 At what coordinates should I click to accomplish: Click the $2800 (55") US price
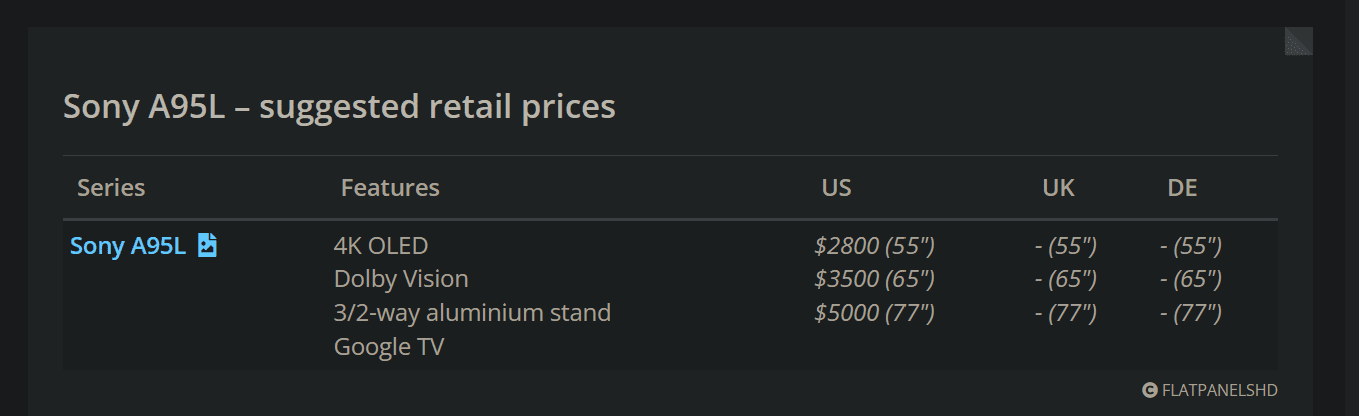click(x=874, y=246)
